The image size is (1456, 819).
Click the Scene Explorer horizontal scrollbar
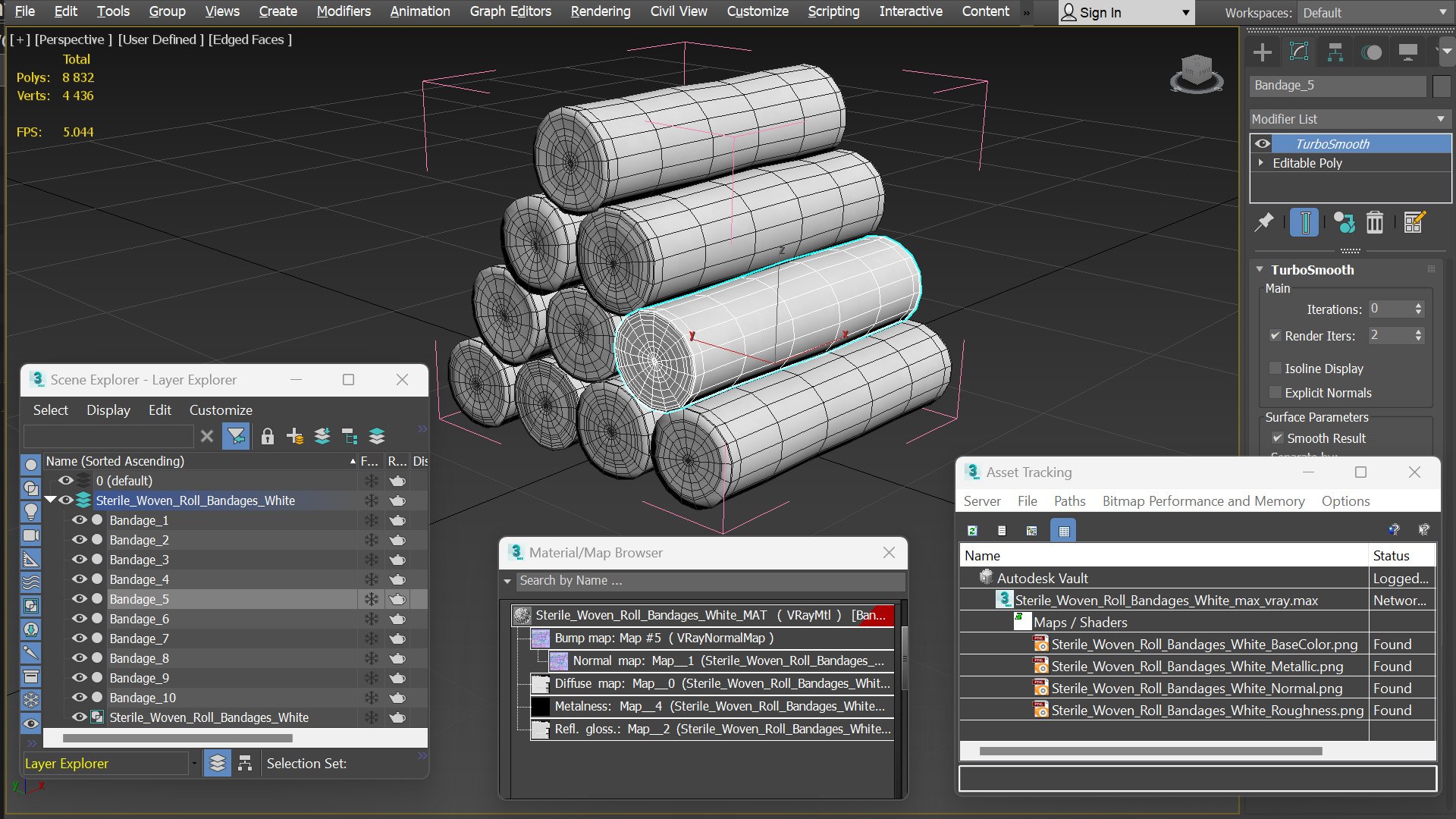pos(177,738)
